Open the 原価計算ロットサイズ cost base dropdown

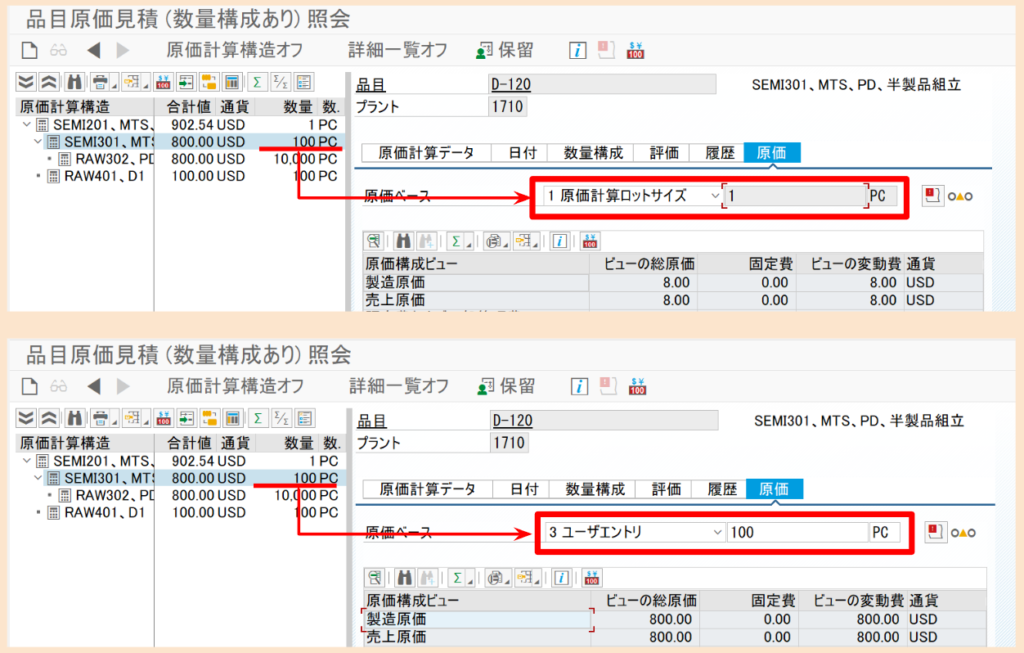pyautogui.click(x=715, y=195)
